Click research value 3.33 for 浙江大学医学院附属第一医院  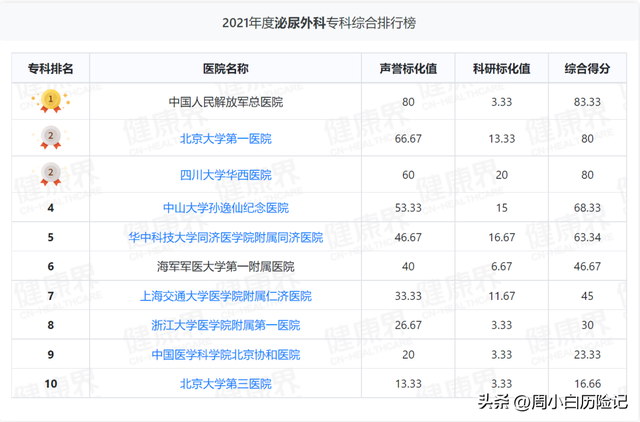[x=502, y=325]
